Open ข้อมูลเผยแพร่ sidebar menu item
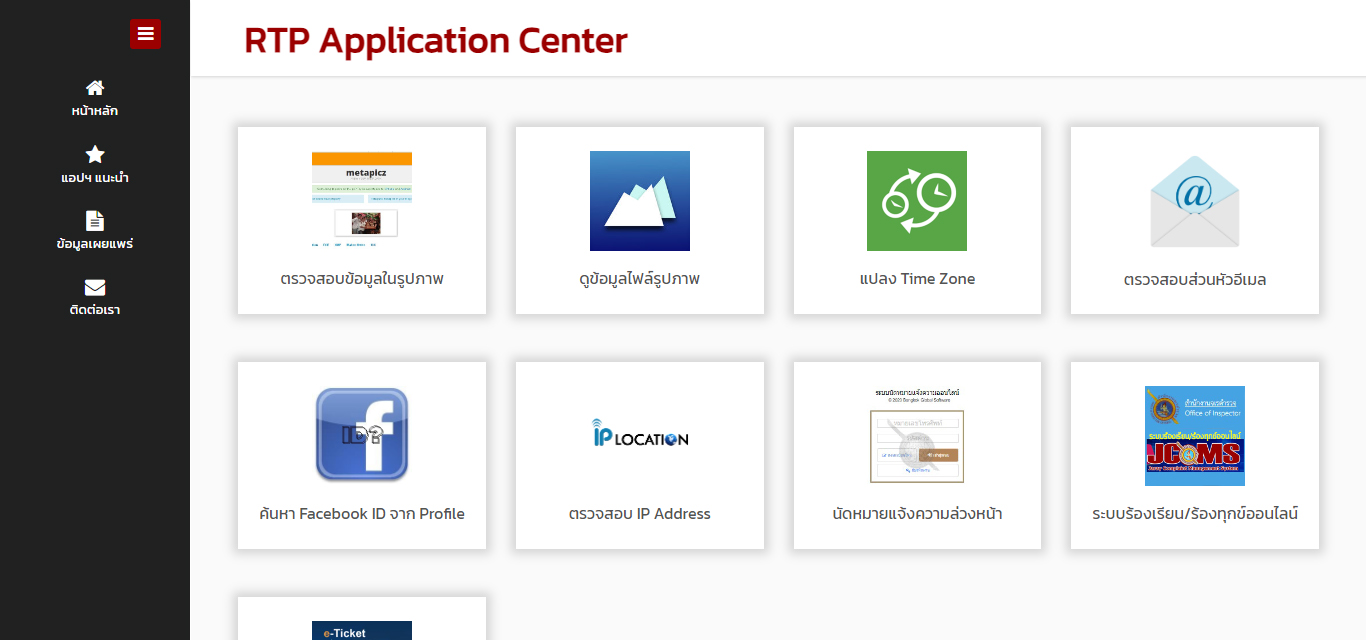 pyautogui.click(x=95, y=244)
